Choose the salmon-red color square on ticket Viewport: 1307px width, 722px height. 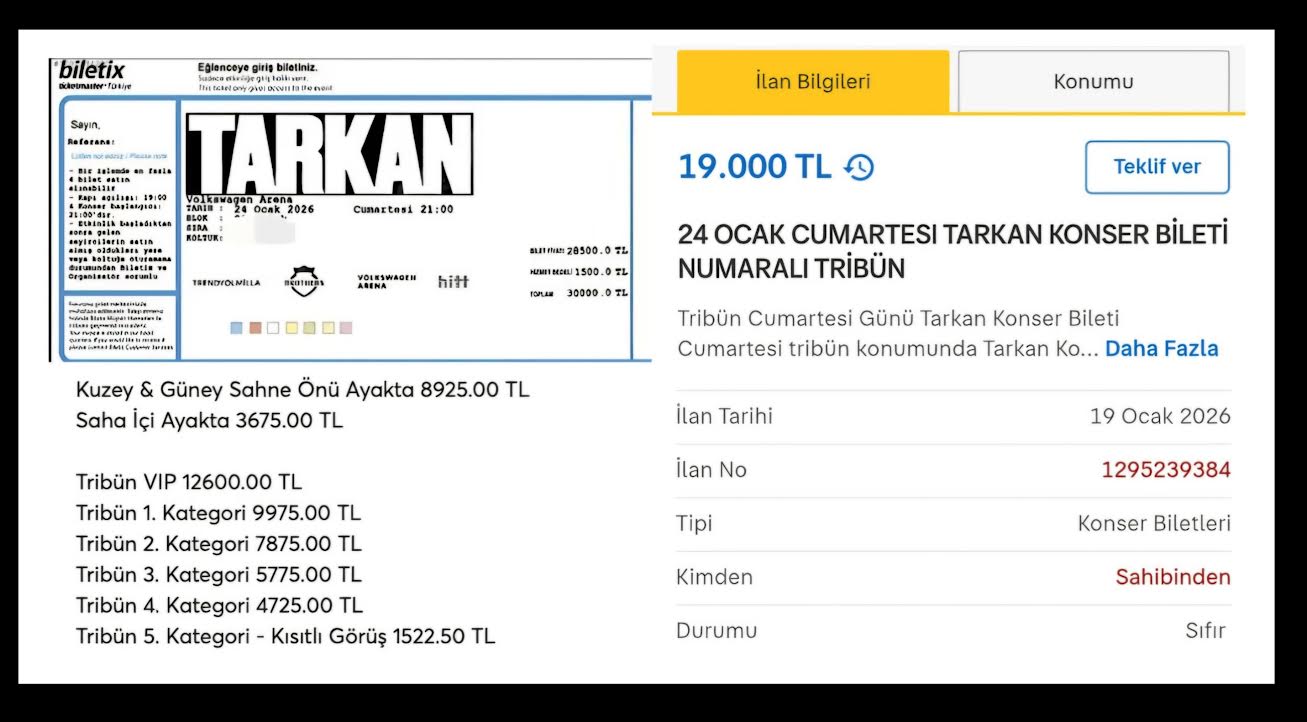click(x=255, y=328)
